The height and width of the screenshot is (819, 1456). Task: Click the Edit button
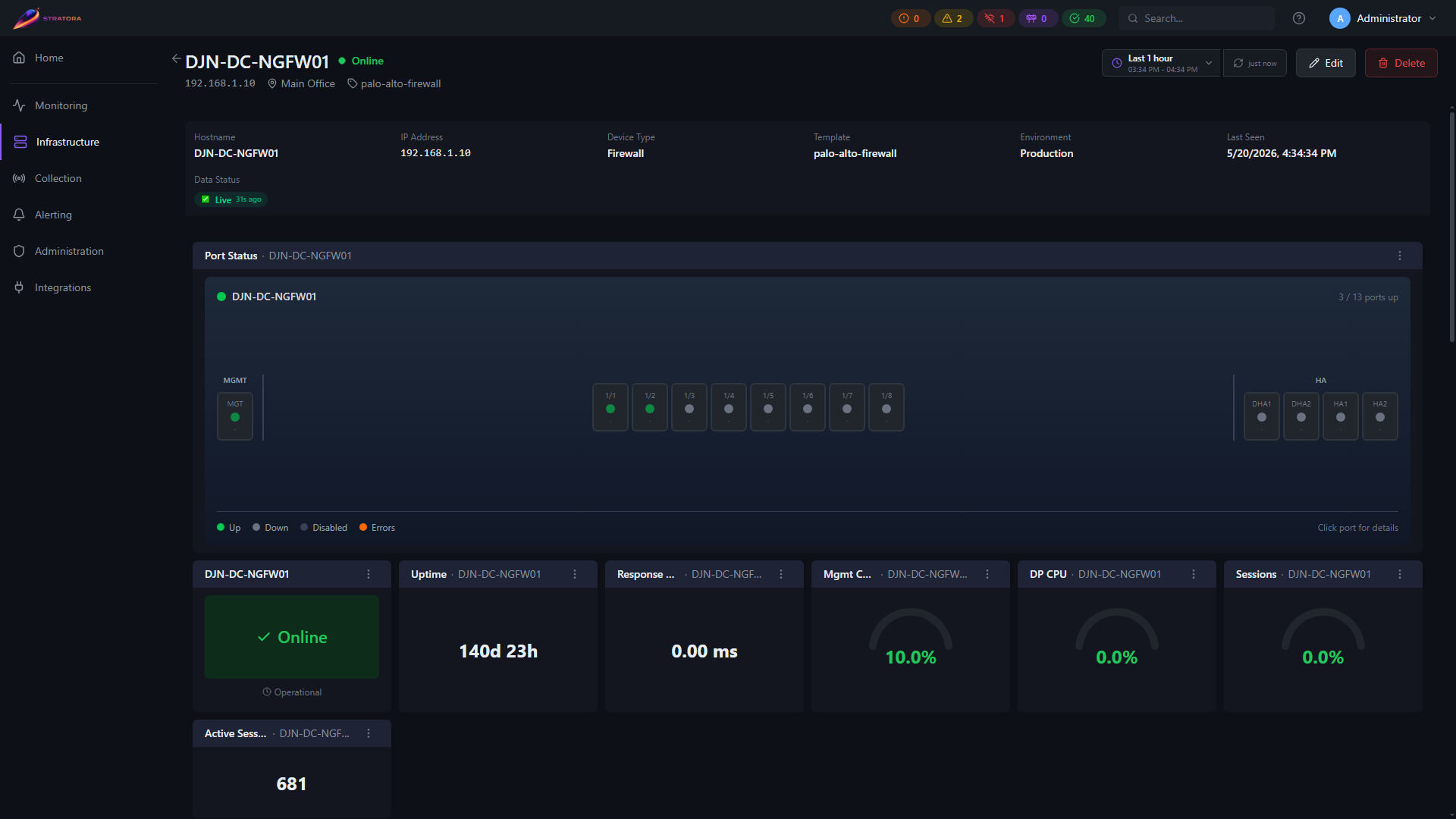1326,63
